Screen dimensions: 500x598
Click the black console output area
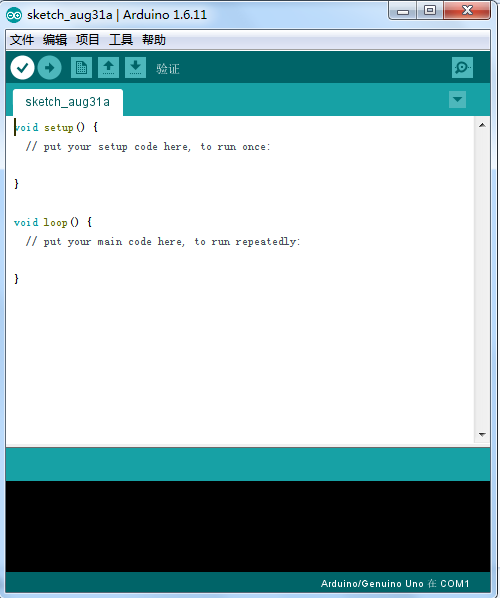click(x=248, y=526)
